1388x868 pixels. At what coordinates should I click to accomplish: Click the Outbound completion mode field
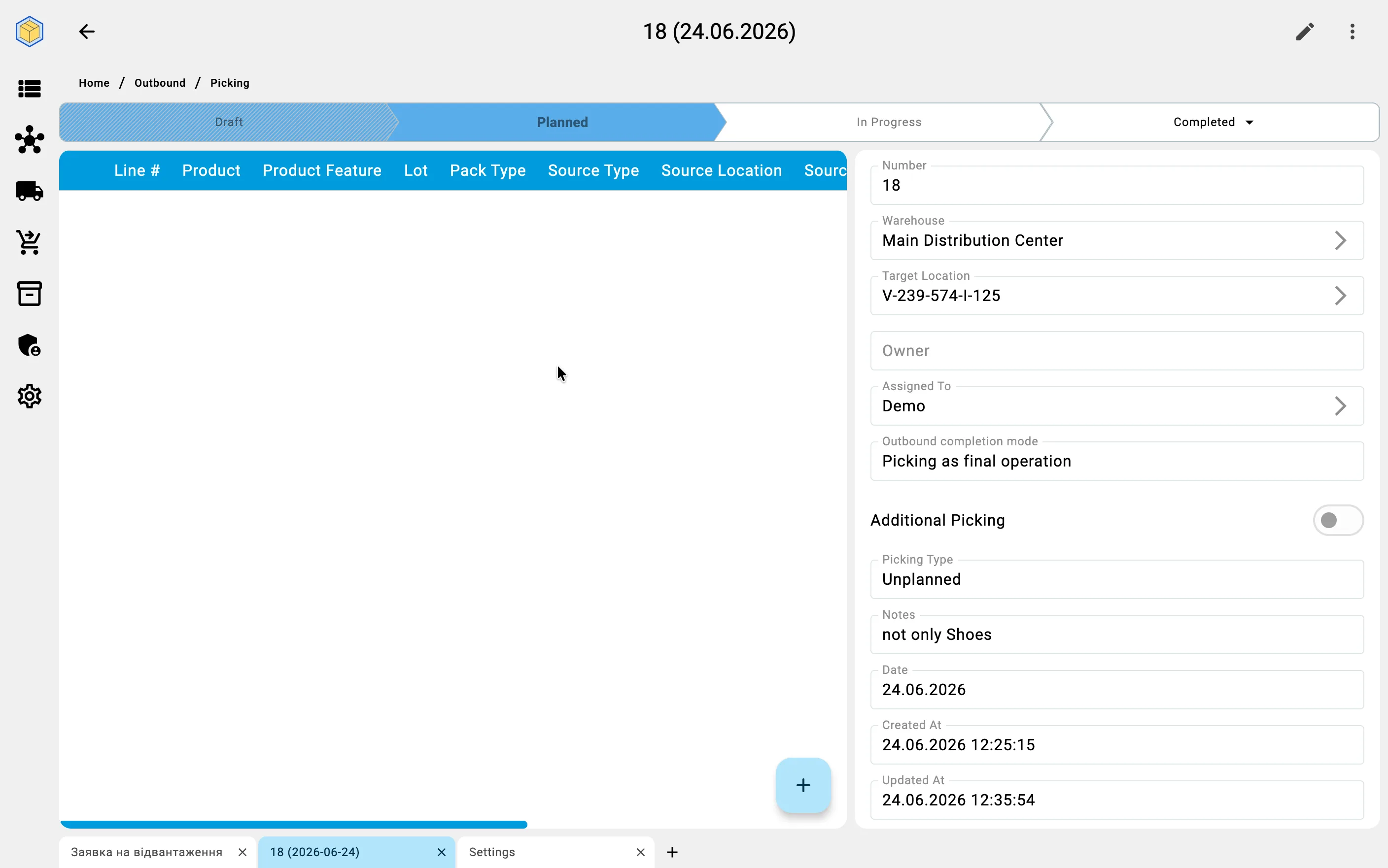click(1116, 461)
